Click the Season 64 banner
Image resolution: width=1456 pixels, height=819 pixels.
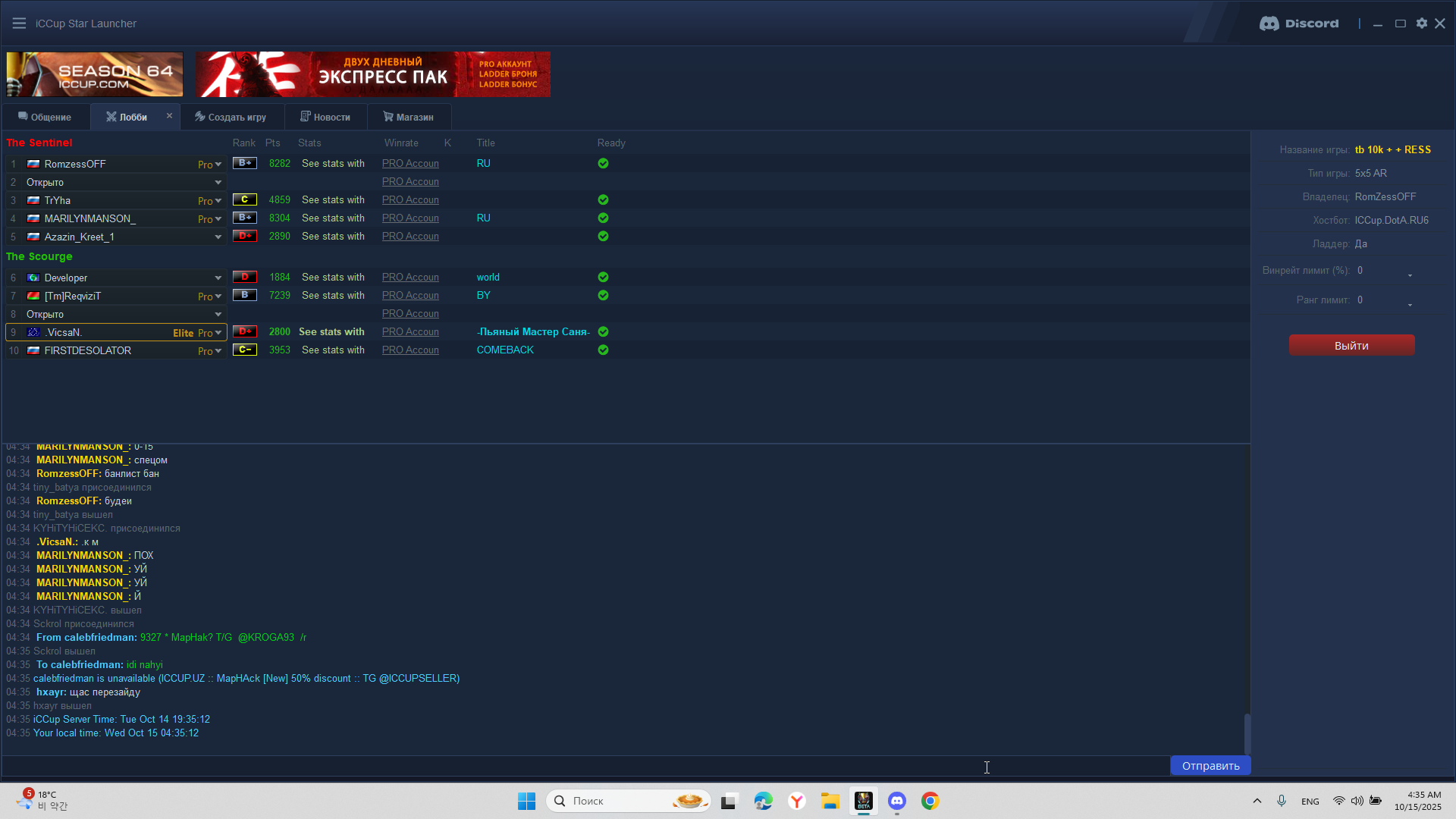coord(95,74)
